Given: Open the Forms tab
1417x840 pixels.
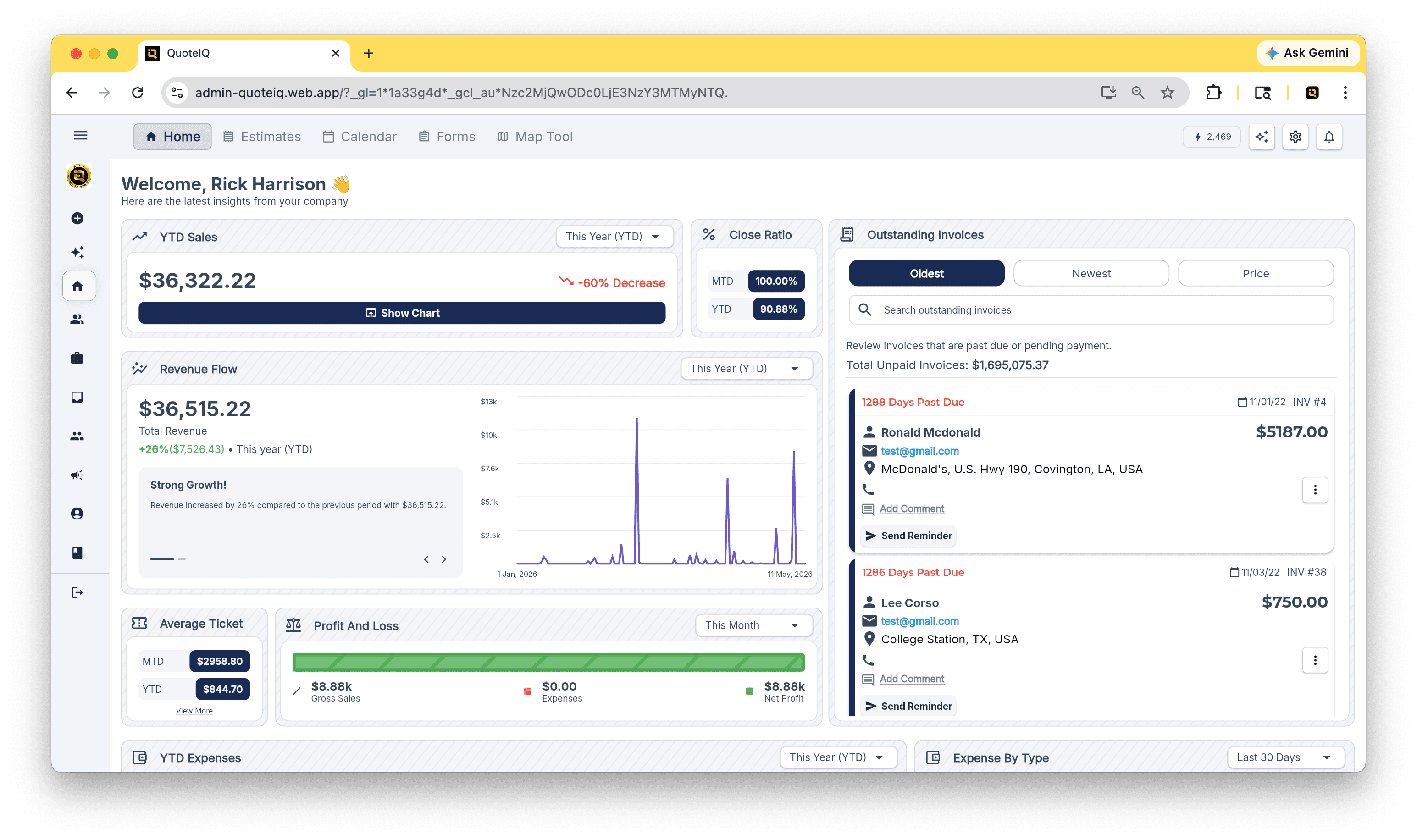Looking at the screenshot, I should pyautogui.click(x=447, y=137).
